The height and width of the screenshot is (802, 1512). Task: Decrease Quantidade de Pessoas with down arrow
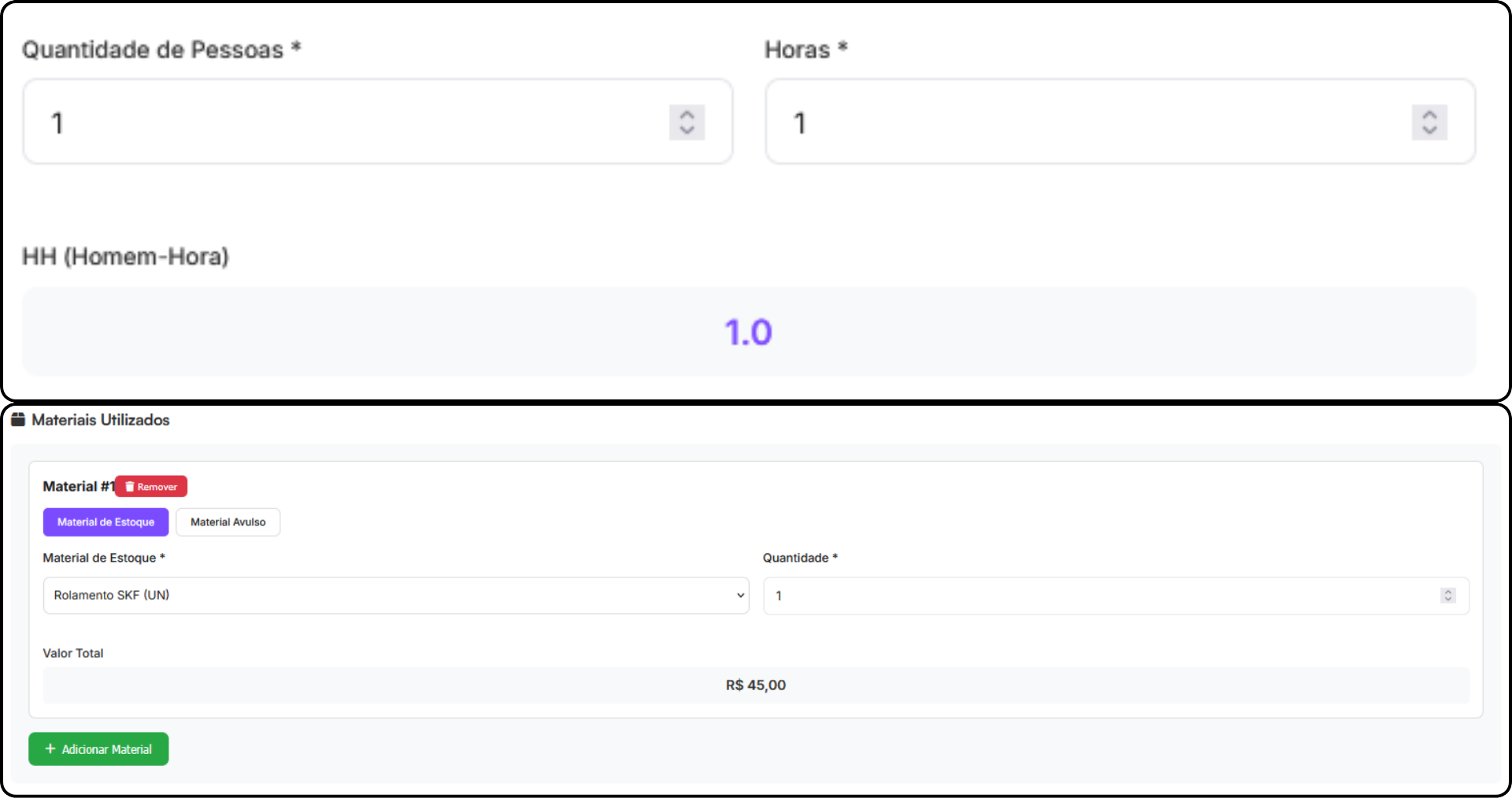(687, 130)
